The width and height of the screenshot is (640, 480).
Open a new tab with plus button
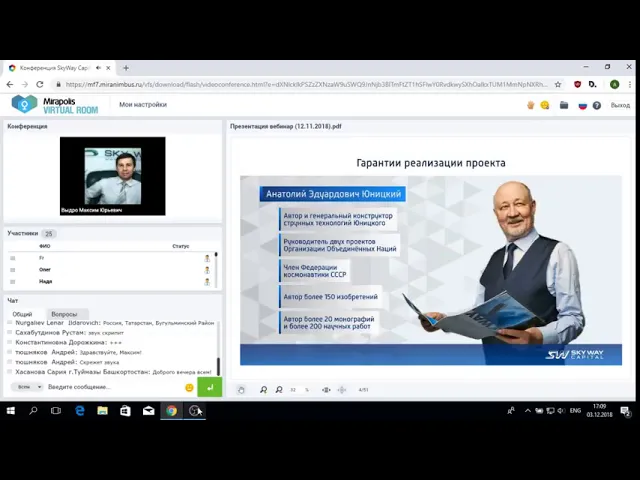tap(126, 68)
